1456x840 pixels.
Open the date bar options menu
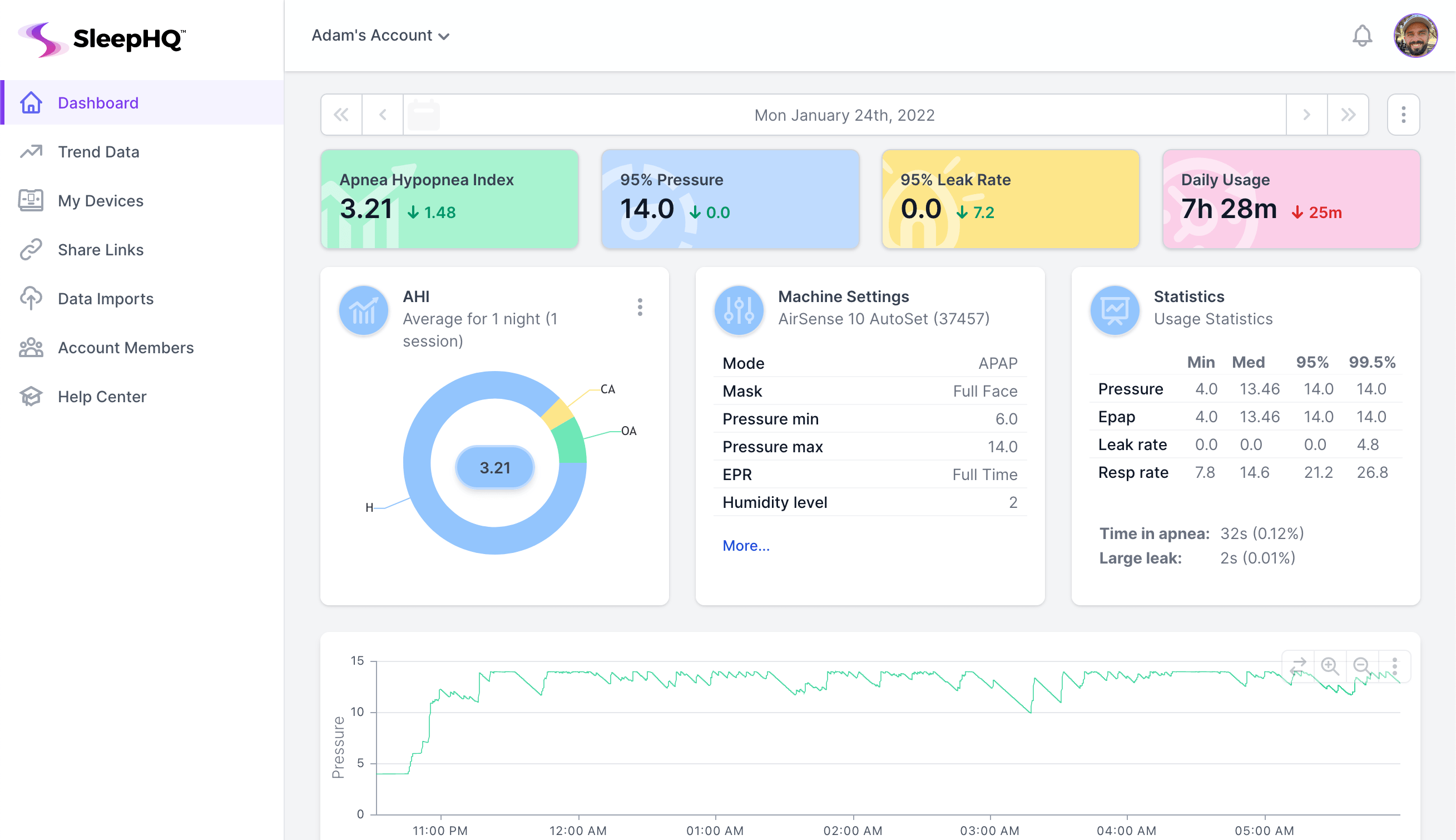1403,114
